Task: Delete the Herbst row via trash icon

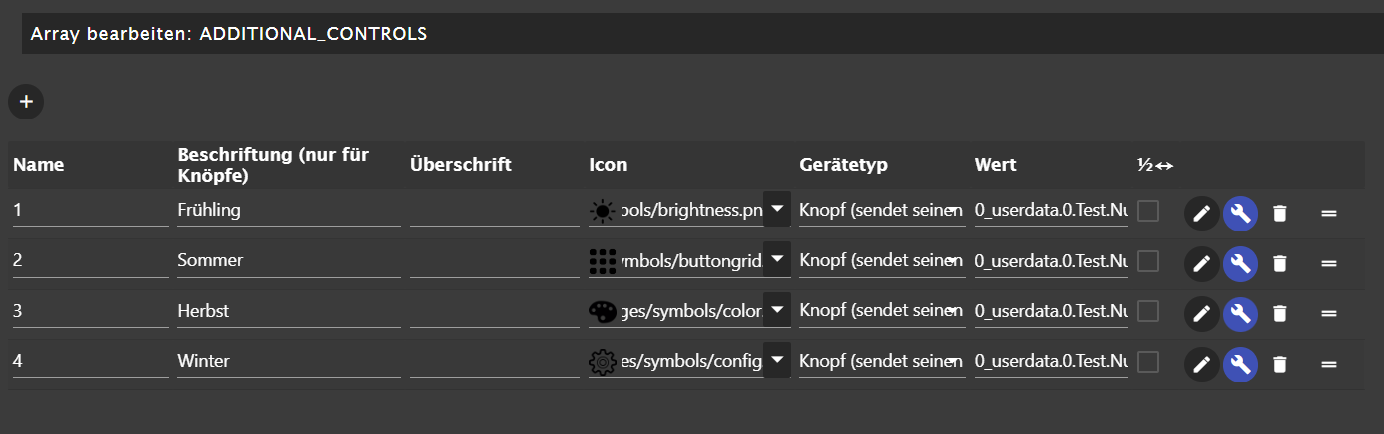Action: click(x=1279, y=313)
